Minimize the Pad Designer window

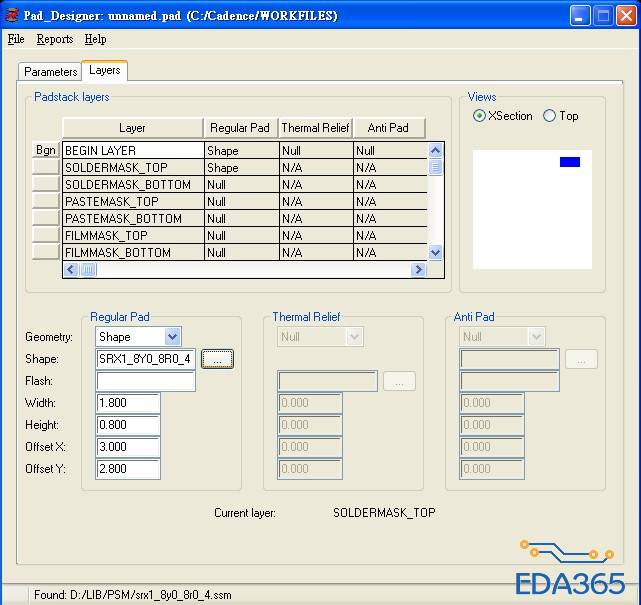tap(580, 16)
